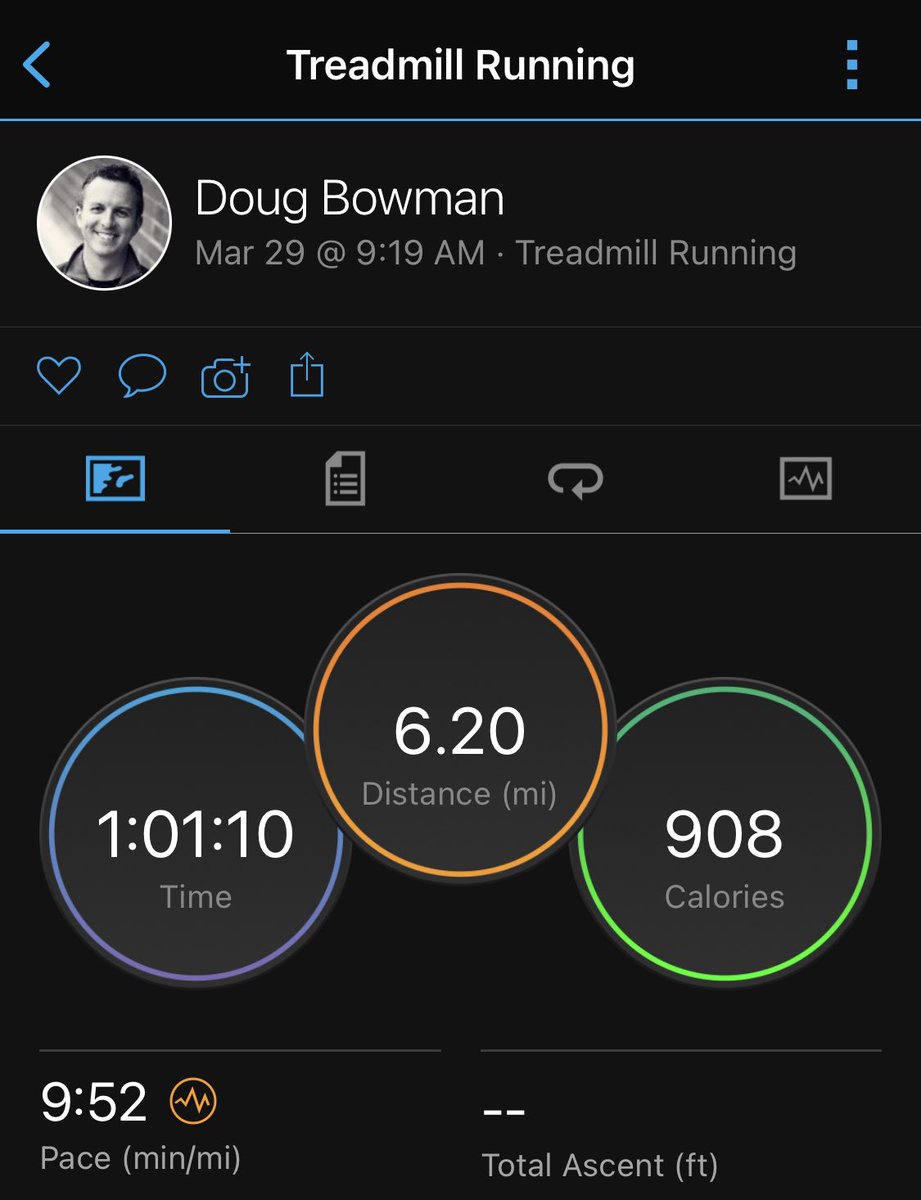Open the Charts graph tab

[x=805, y=479]
